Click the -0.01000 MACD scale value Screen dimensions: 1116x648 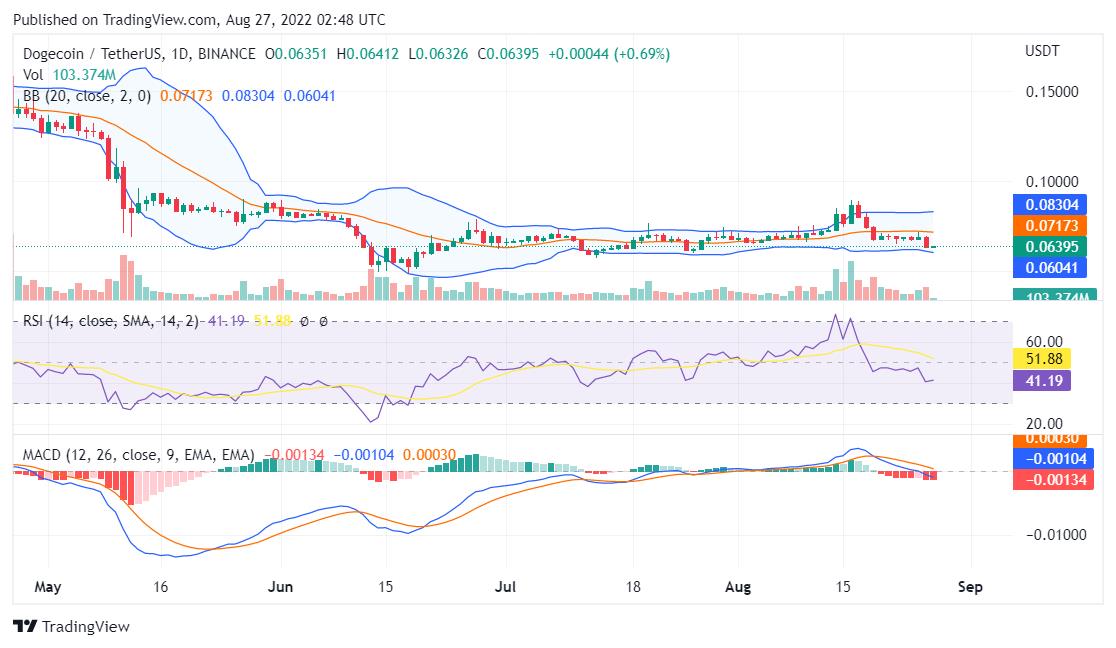pyautogui.click(x=1056, y=535)
